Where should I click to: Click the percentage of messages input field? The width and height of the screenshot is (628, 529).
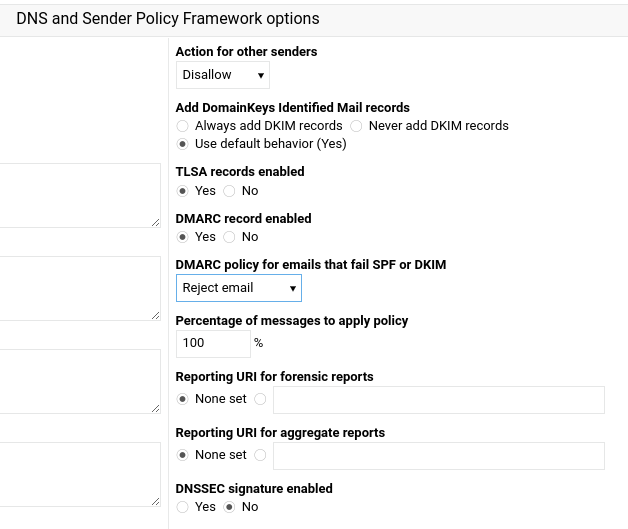[x=213, y=344]
